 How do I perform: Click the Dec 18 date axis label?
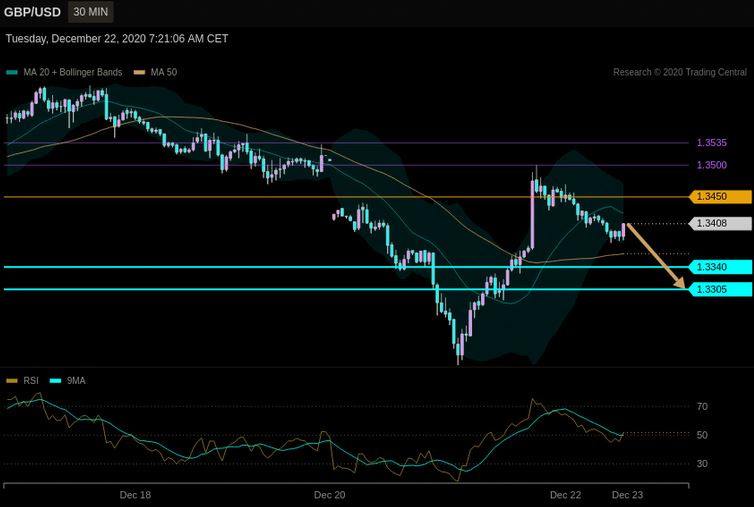(x=135, y=495)
